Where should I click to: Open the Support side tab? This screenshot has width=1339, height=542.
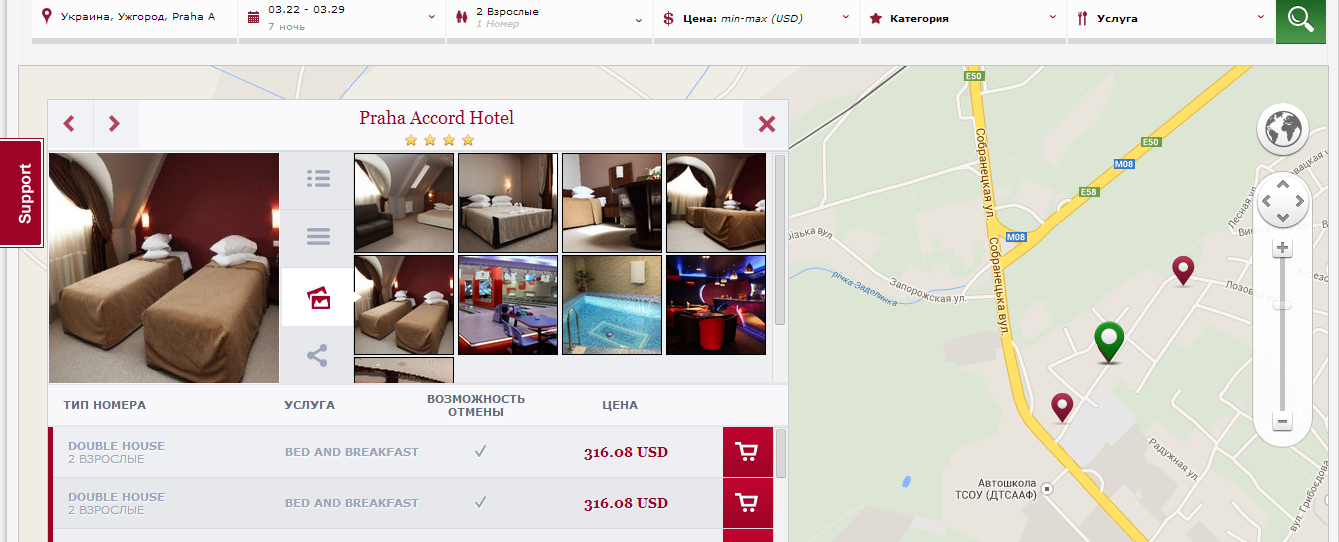point(24,193)
